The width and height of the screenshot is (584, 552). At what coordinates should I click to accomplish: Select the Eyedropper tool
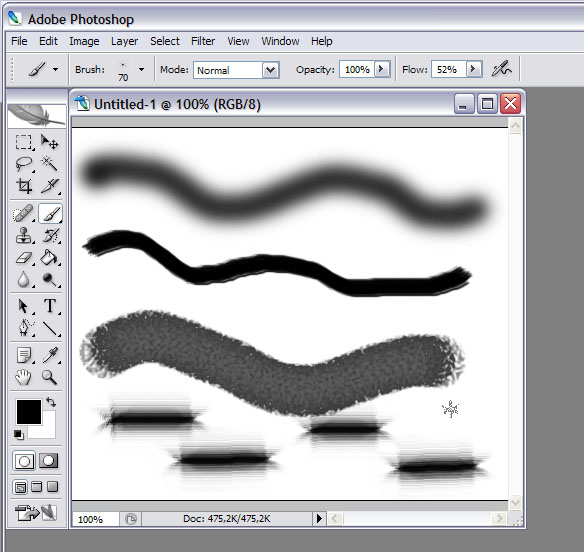click(50, 355)
